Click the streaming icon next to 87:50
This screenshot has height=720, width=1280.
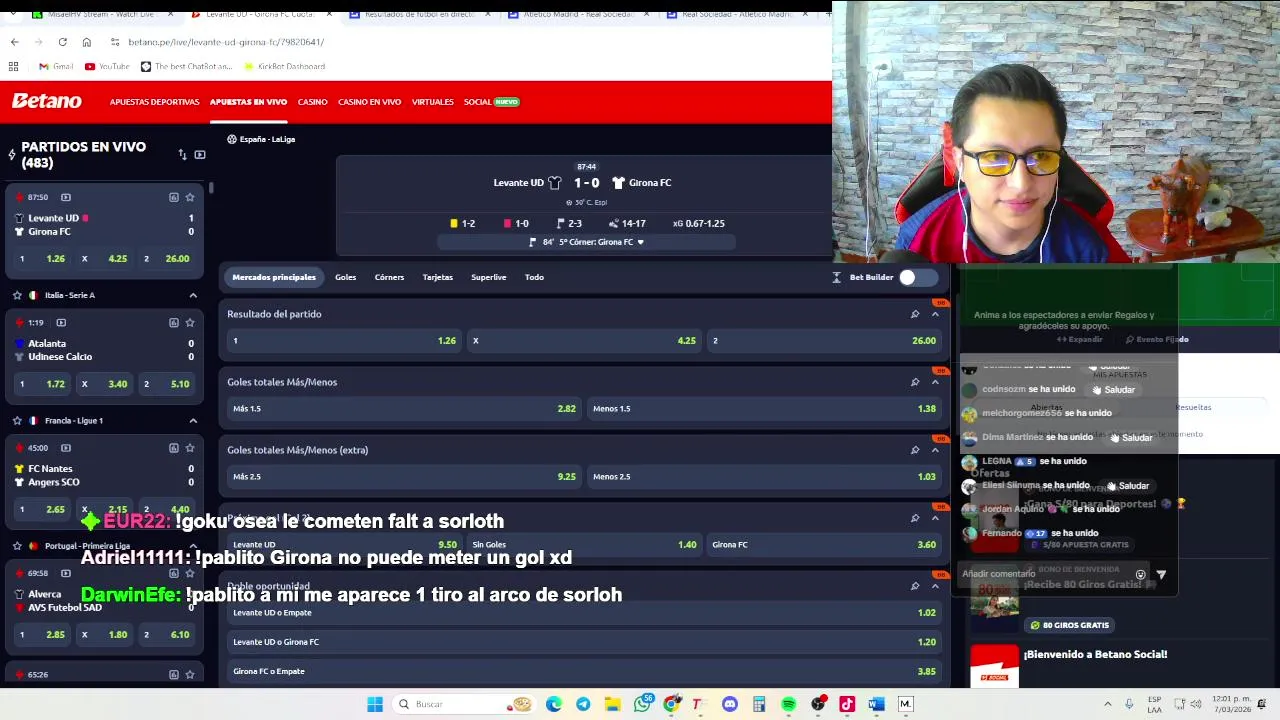tap(66, 197)
